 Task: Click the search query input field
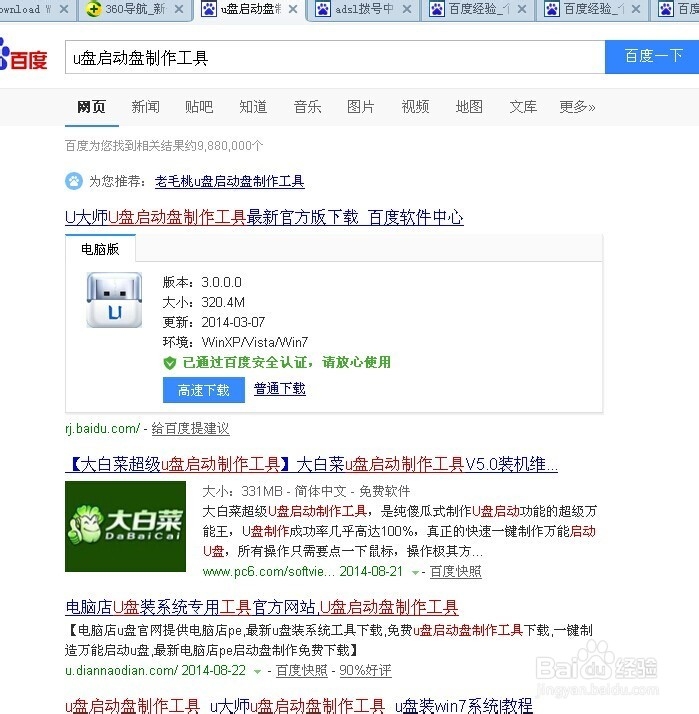pyautogui.click(x=335, y=57)
